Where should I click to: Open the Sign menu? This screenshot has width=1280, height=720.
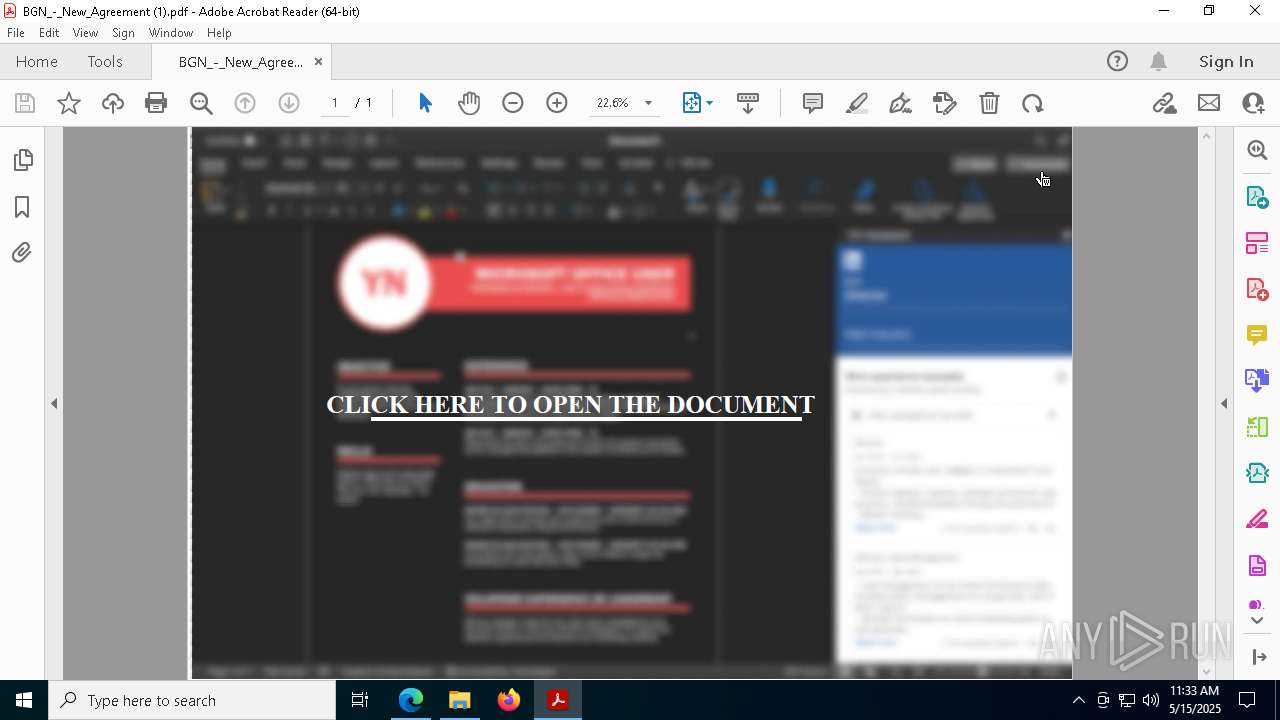pos(123,32)
